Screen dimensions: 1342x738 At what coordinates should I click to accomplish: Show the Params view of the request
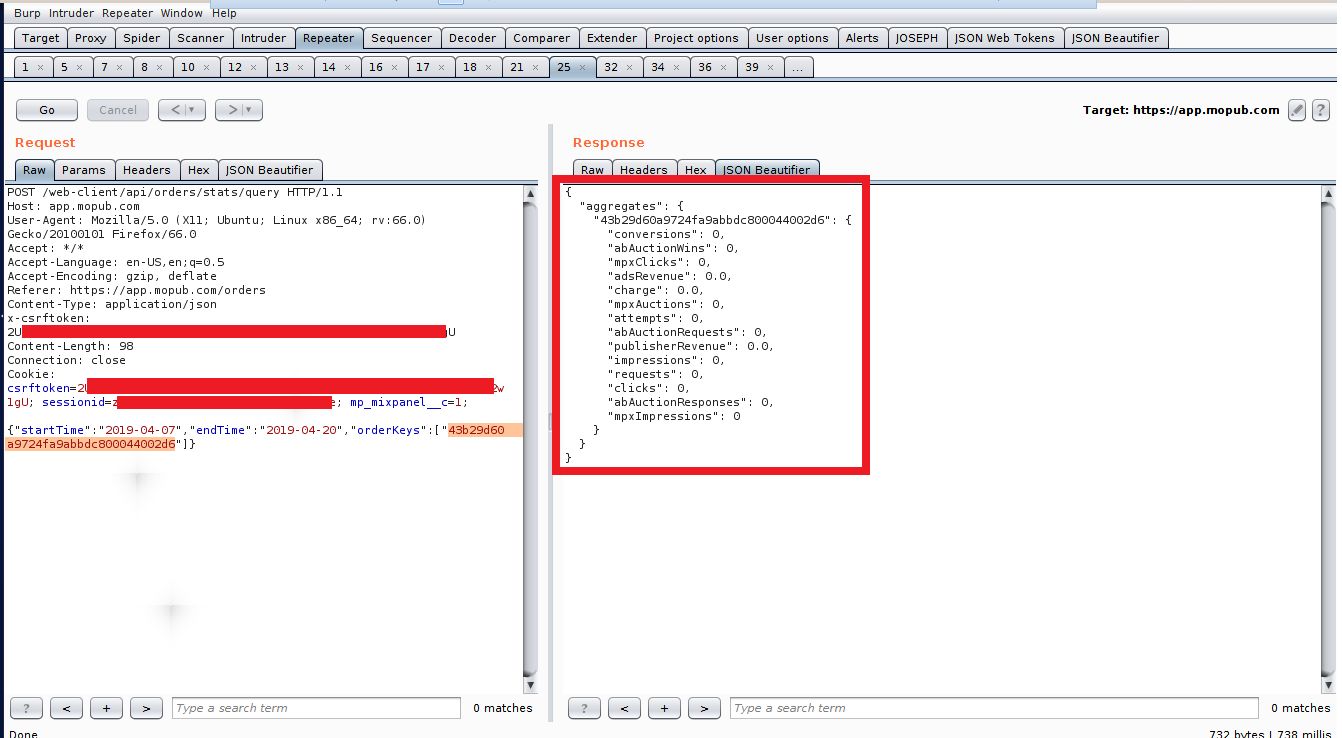(84, 170)
